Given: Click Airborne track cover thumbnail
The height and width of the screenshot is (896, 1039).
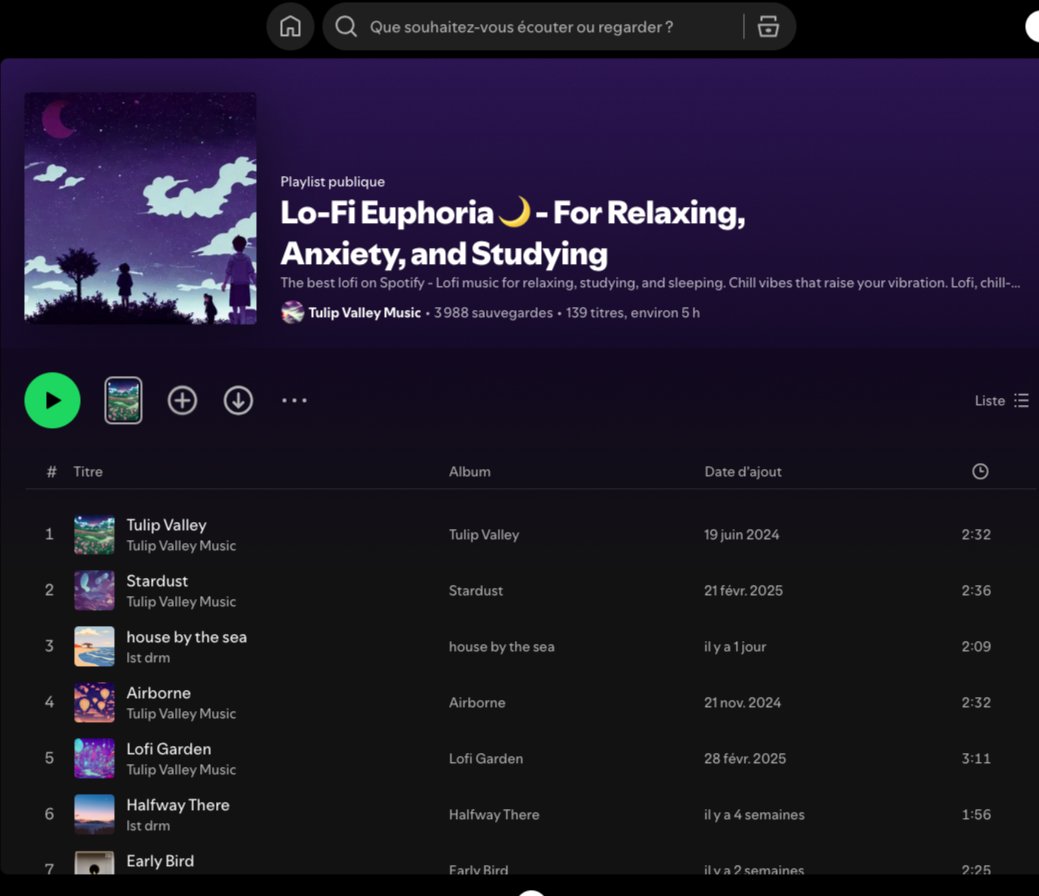Looking at the screenshot, I should pyautogui.click(x=94, y=702).
